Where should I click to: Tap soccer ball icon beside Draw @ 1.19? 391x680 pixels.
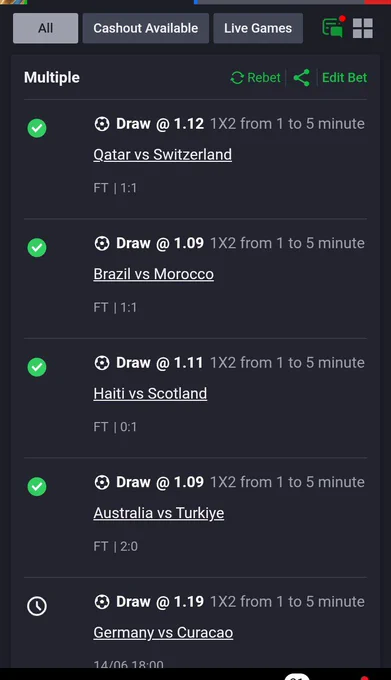pyautogui.click(x=102, y=602)
